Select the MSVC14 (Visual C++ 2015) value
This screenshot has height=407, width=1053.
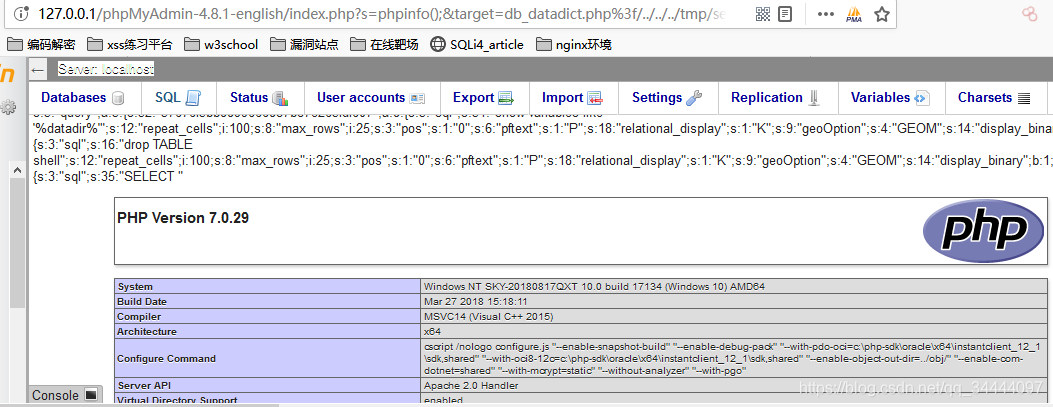(x=488, y=316)
